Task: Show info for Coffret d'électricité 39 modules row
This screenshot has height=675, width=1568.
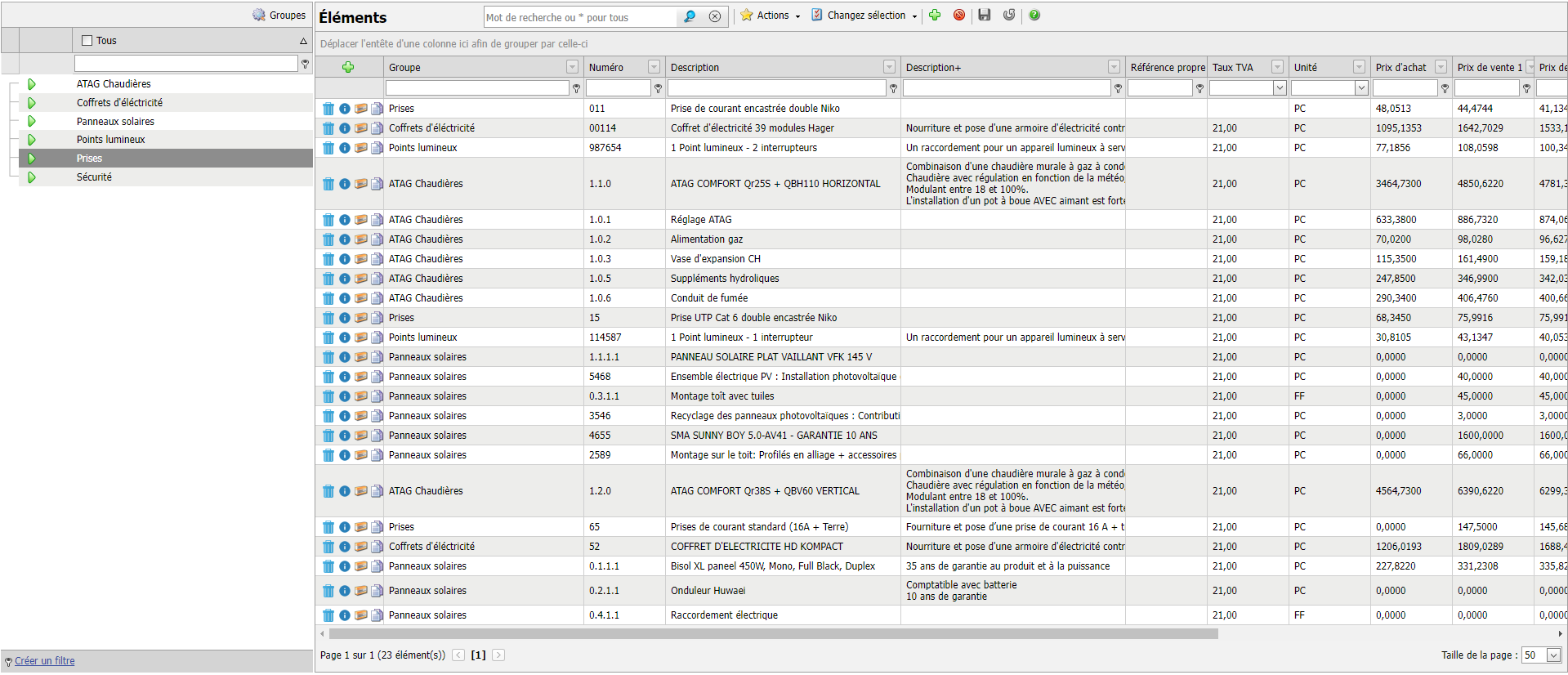Action: [x=345, y=128]
